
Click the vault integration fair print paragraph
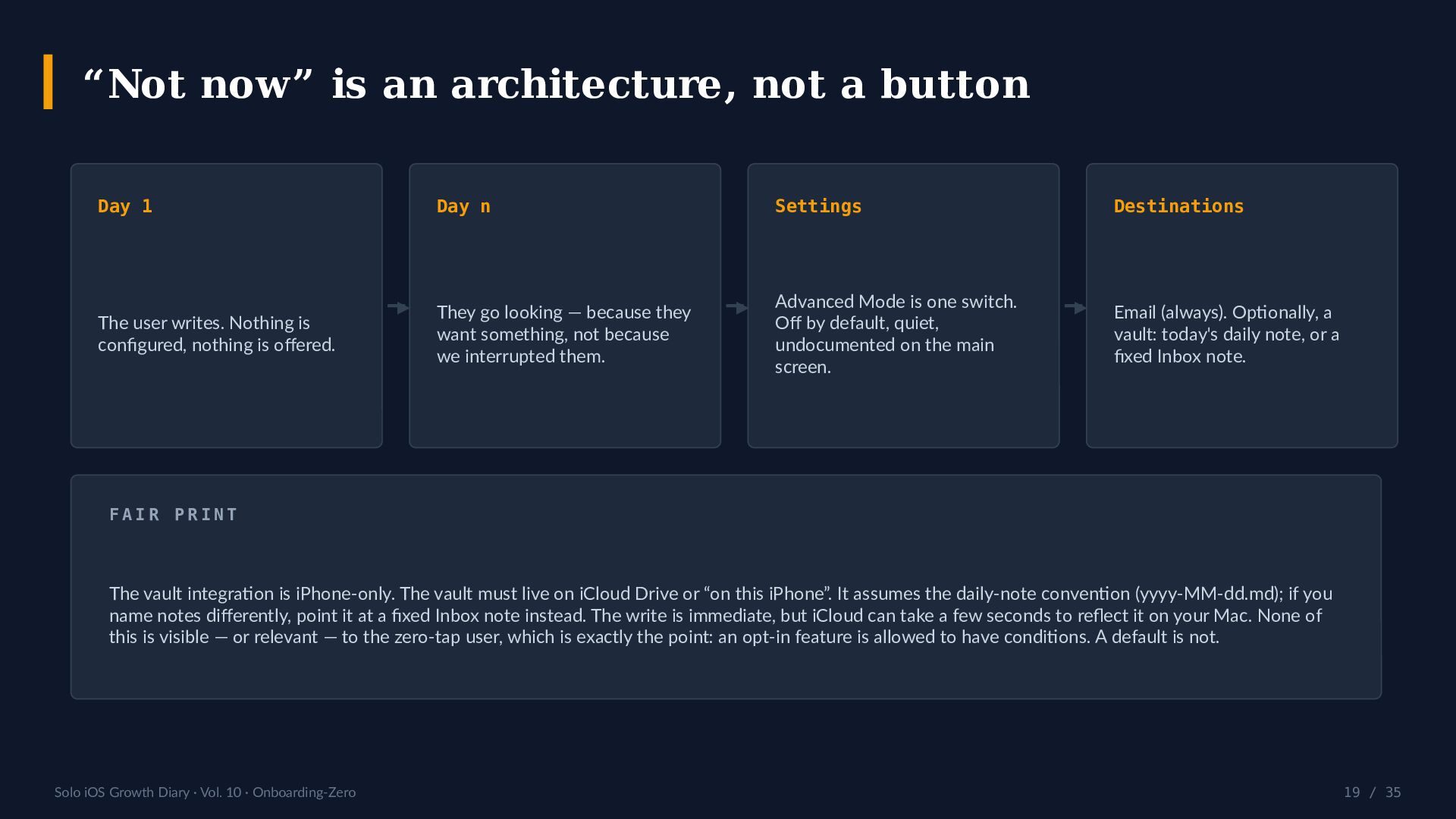tap(720, 615)
